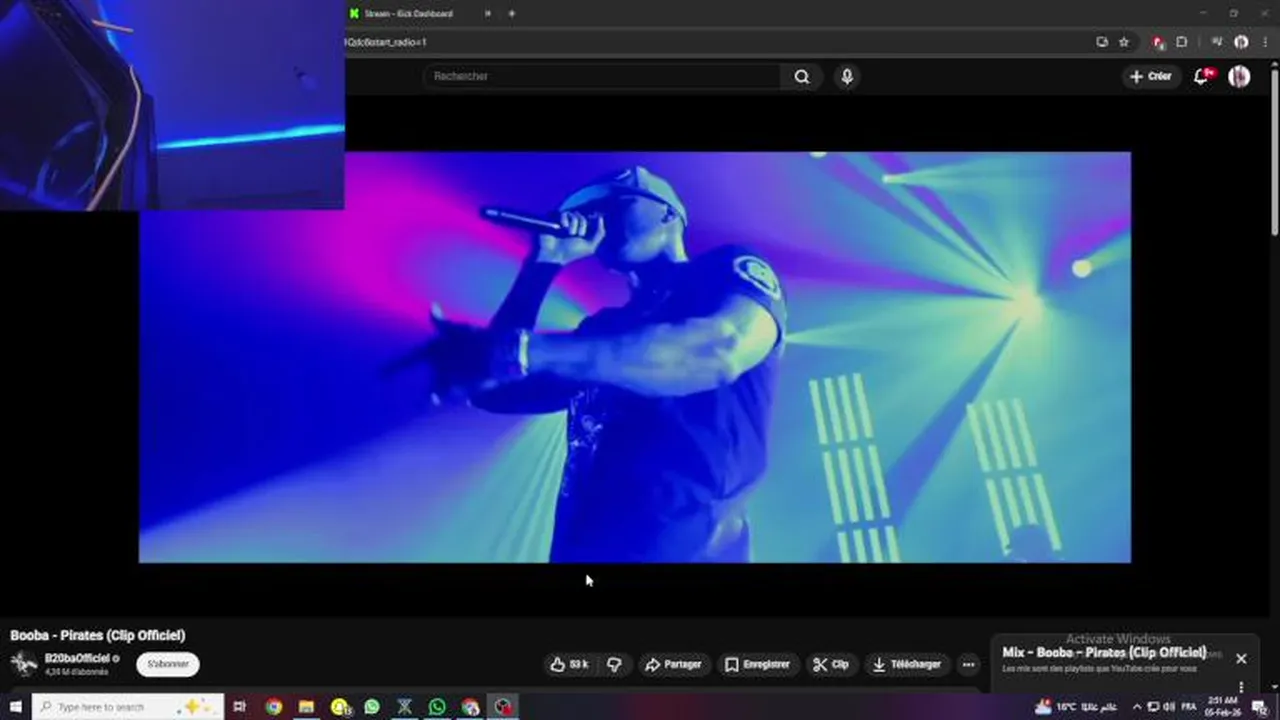Viewport: 1280px width, 720px height.
Task: Open the B2obaOfficiel channel avatar
Action: coord(23,664)
